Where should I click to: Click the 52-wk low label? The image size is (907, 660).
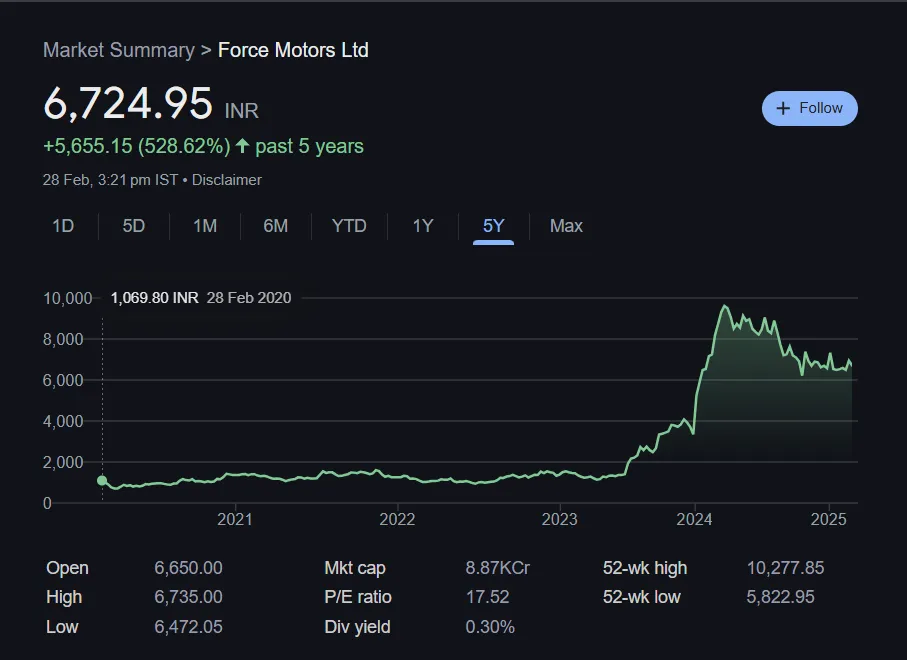(x=641, y=597)
